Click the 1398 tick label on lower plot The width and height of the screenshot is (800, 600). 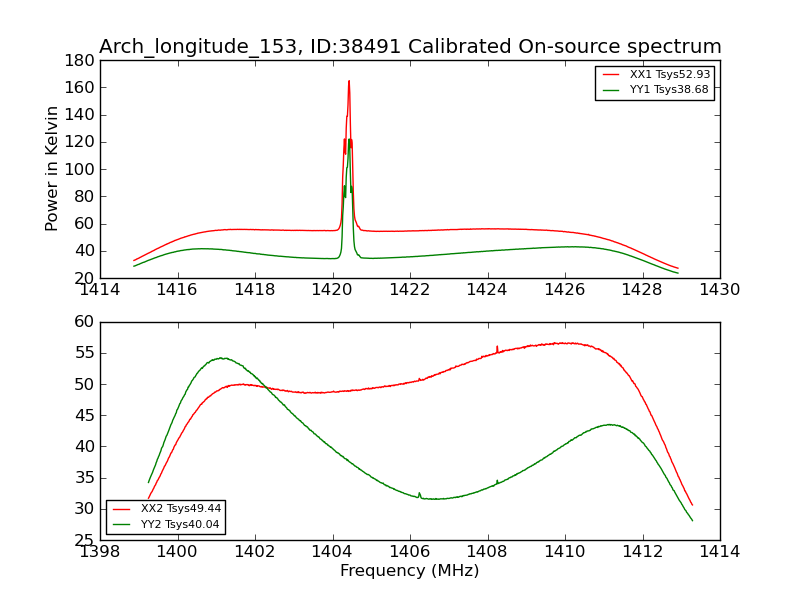(x=99, y=552)
